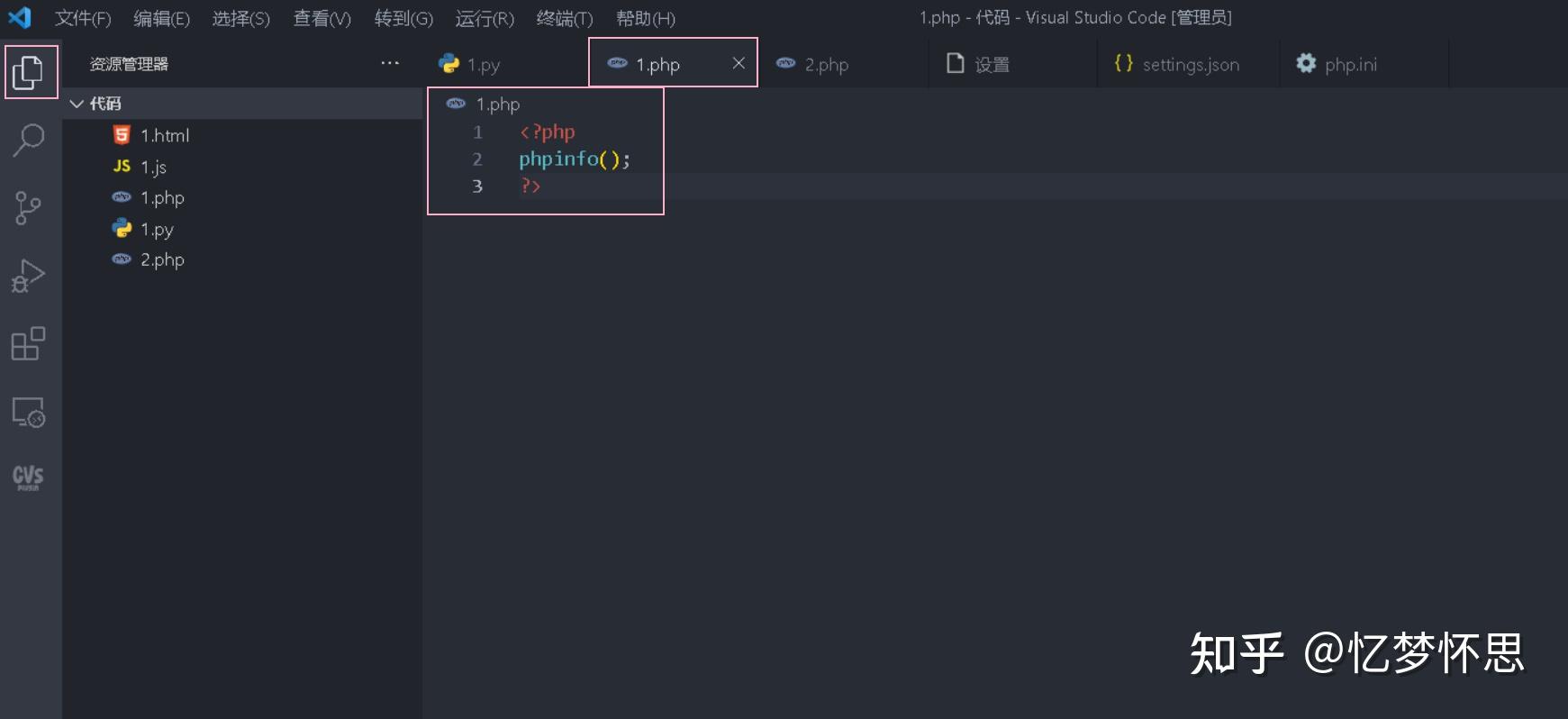The width and height of the screenshot is (1568, 719).
Task: Open the Extensions view
Action: click(x=30, y=343)
